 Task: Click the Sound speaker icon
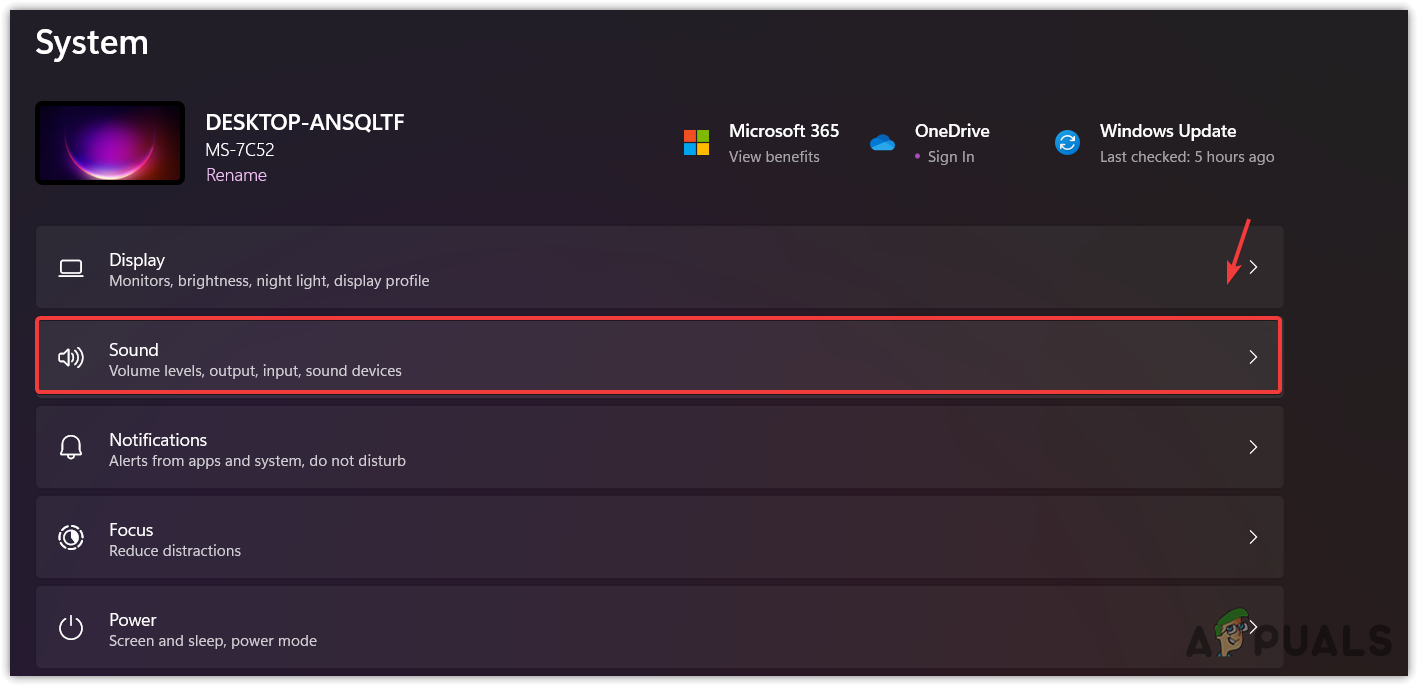coord(70,358)
